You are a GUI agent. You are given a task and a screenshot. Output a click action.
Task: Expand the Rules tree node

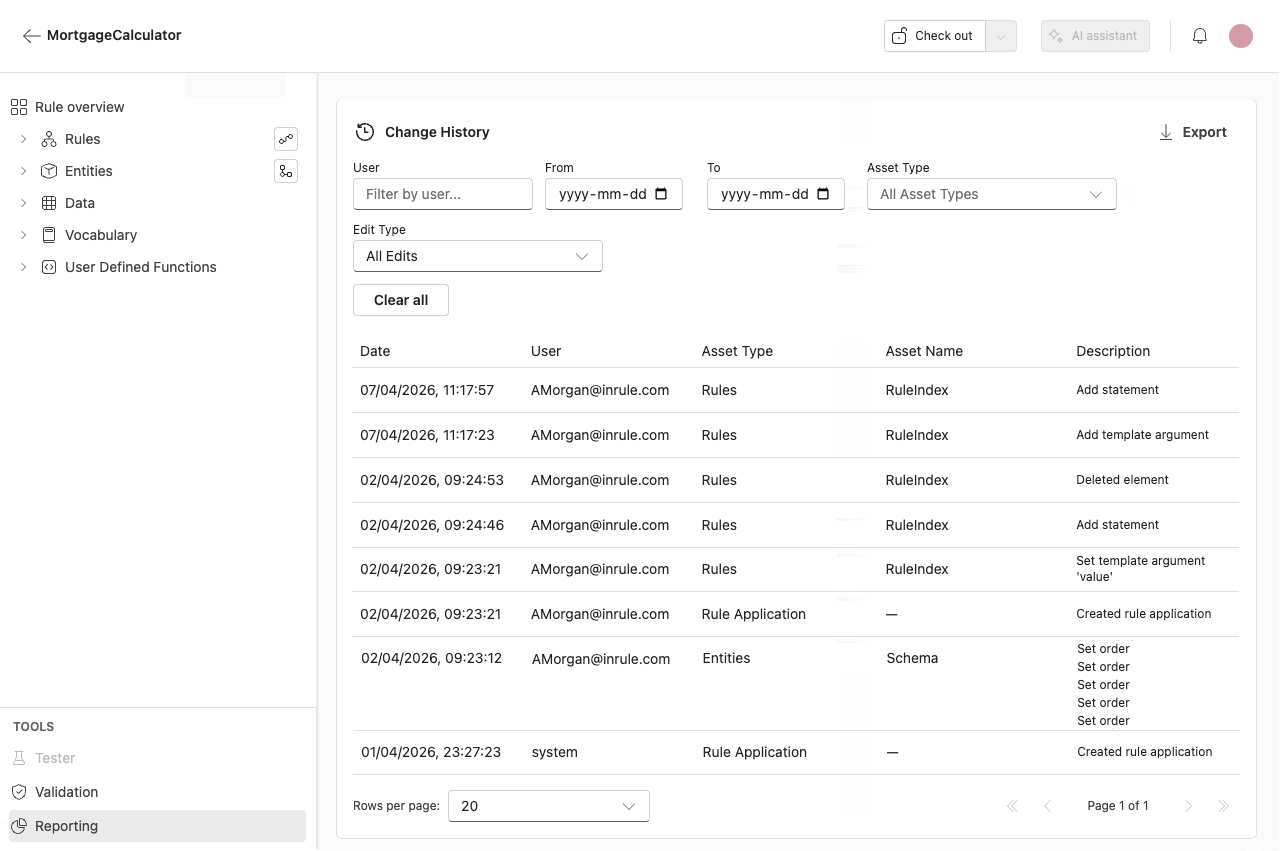tap(23, 139)
